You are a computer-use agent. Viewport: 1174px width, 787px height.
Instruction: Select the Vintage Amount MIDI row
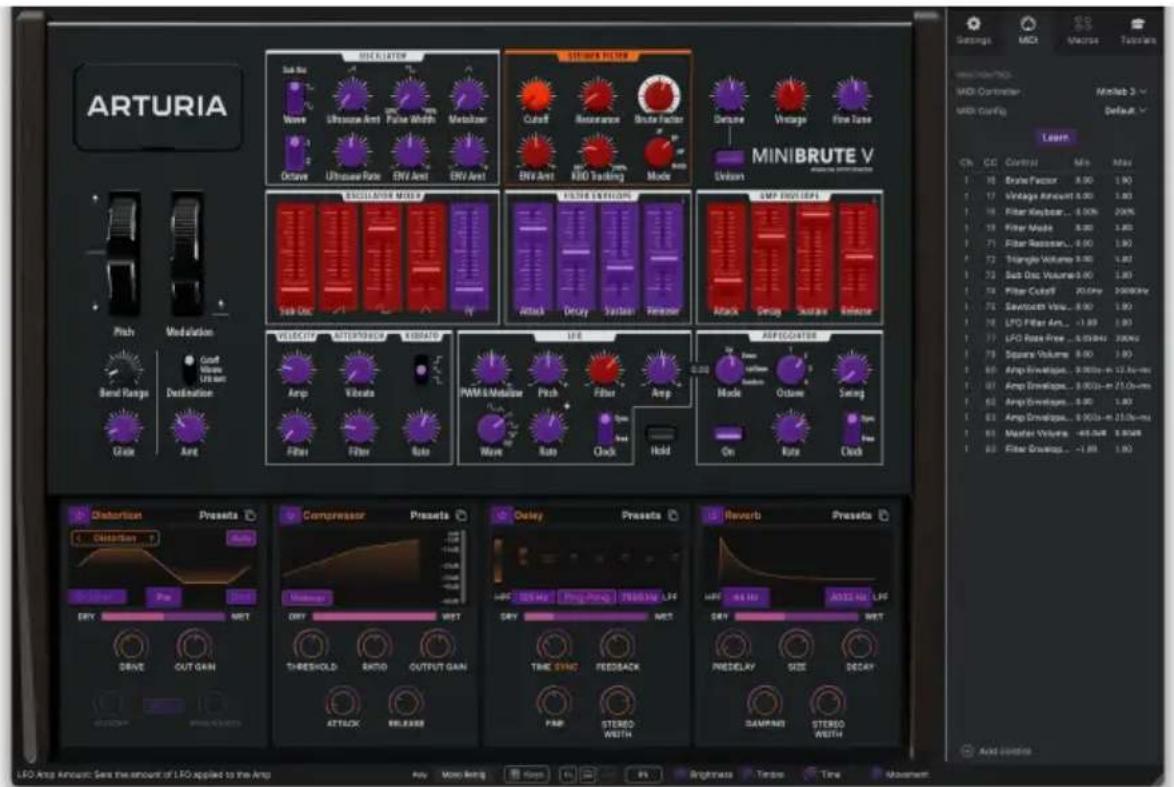pos(1048,196)
